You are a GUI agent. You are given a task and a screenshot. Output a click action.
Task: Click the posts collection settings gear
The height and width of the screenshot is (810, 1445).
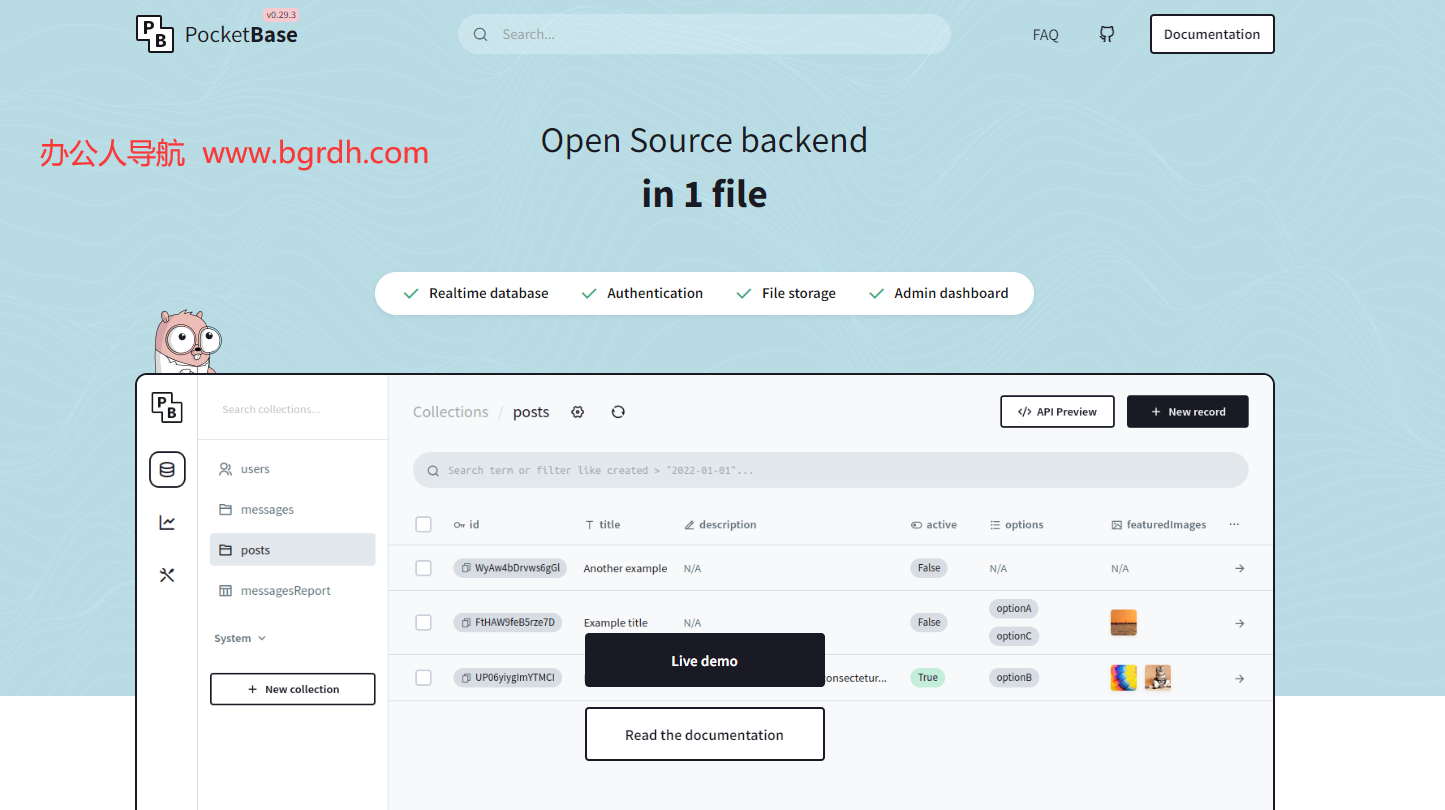pos(577,412)
